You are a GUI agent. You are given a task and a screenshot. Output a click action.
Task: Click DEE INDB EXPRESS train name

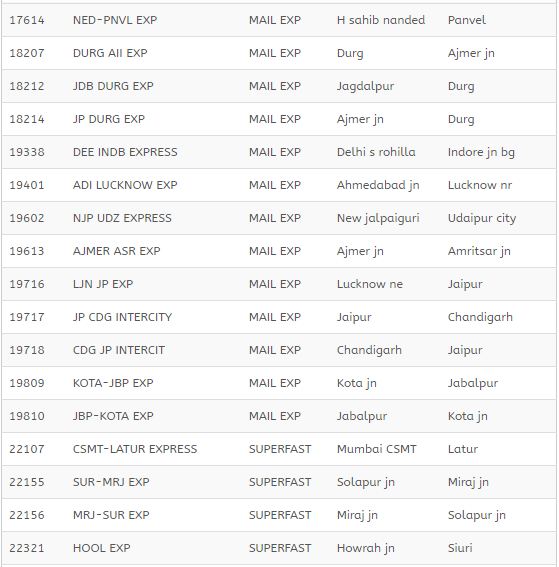[125, 152]
